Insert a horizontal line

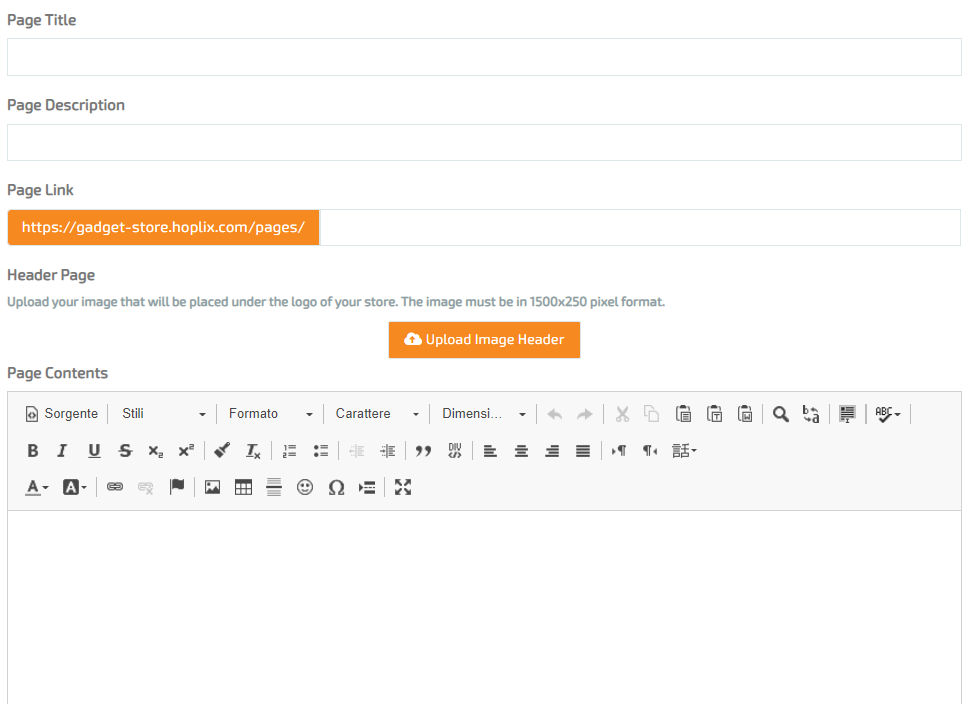tap(274, 487)
